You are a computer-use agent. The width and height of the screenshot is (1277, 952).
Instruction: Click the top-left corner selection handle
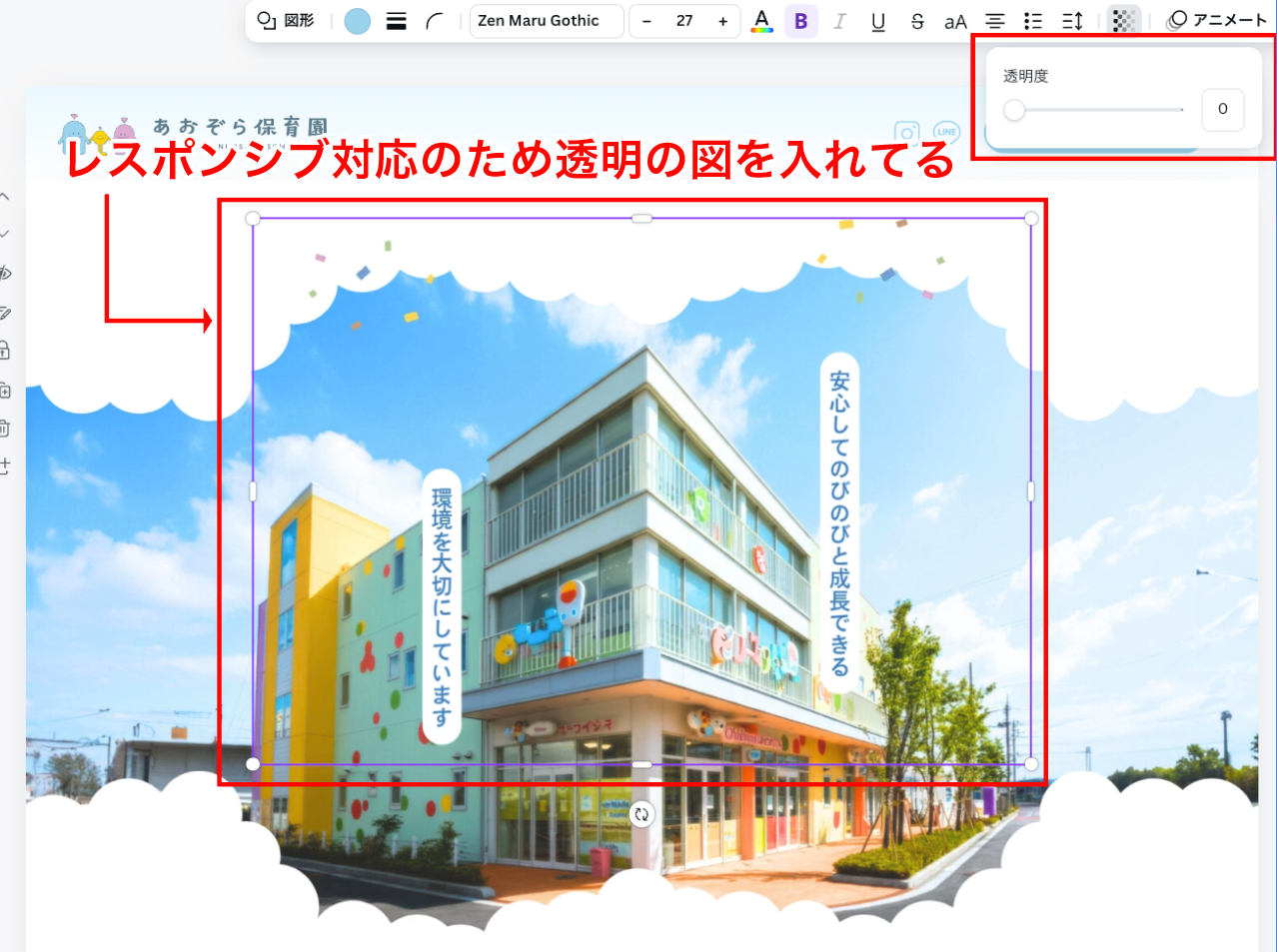[253, 218]
